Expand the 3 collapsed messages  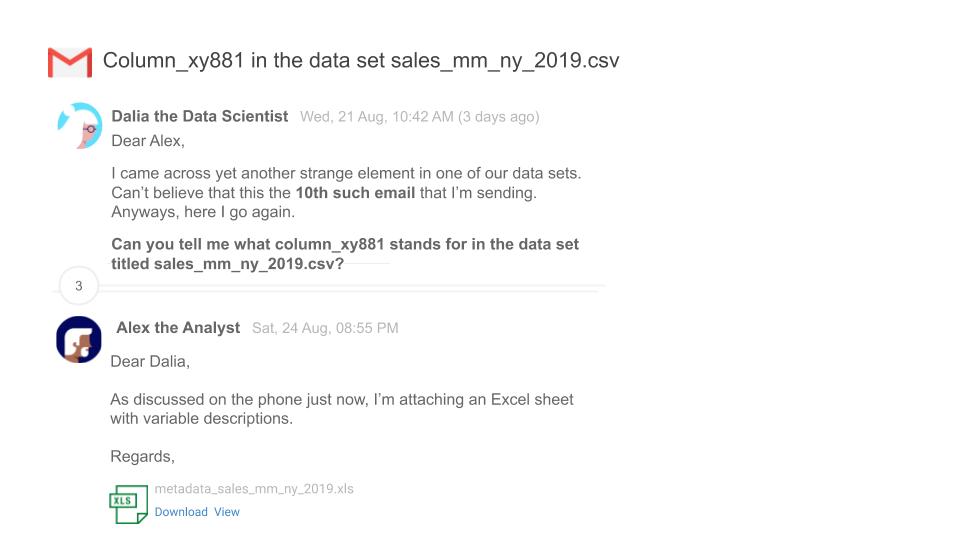[78, 285]
